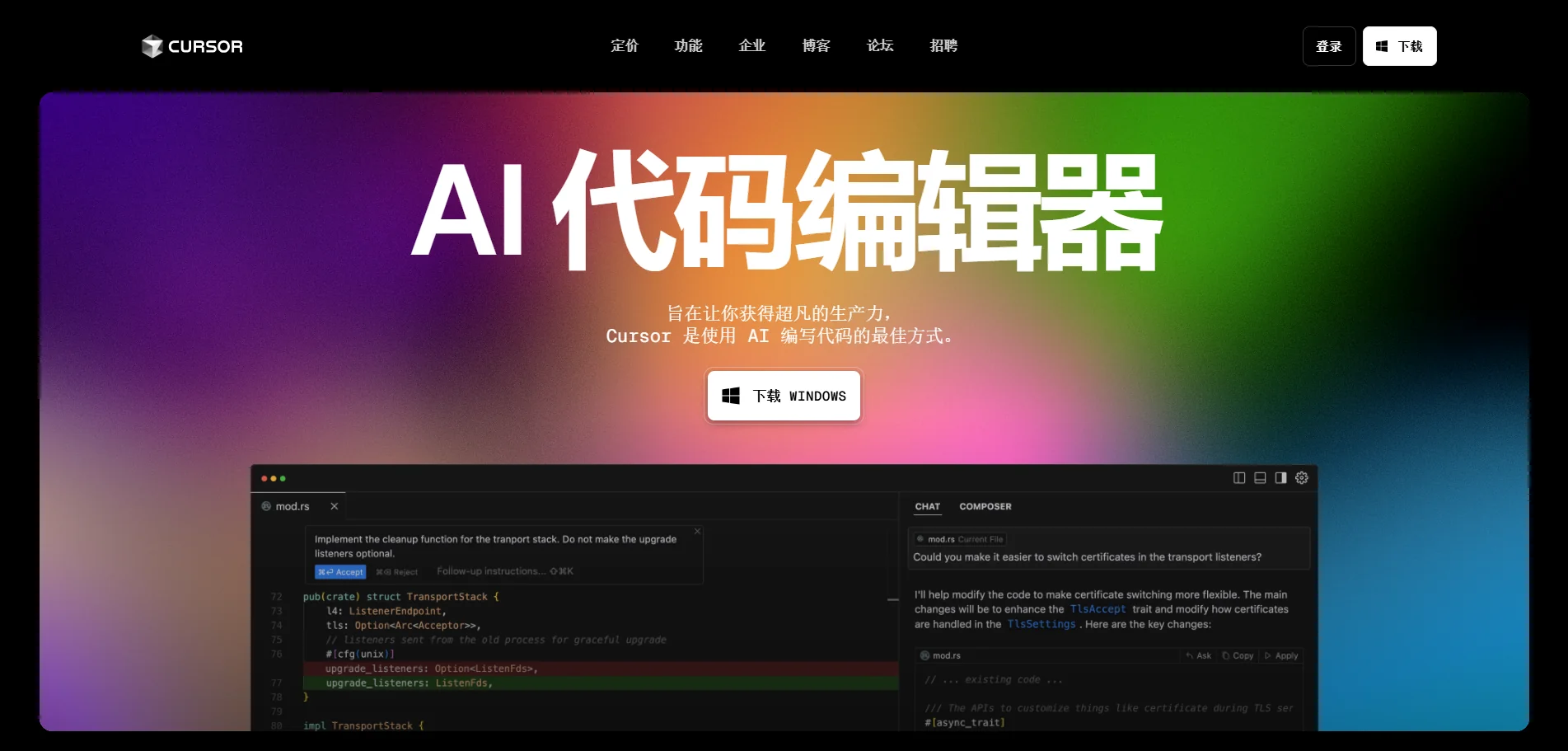Select the CHAT tab

coord(928,507)
